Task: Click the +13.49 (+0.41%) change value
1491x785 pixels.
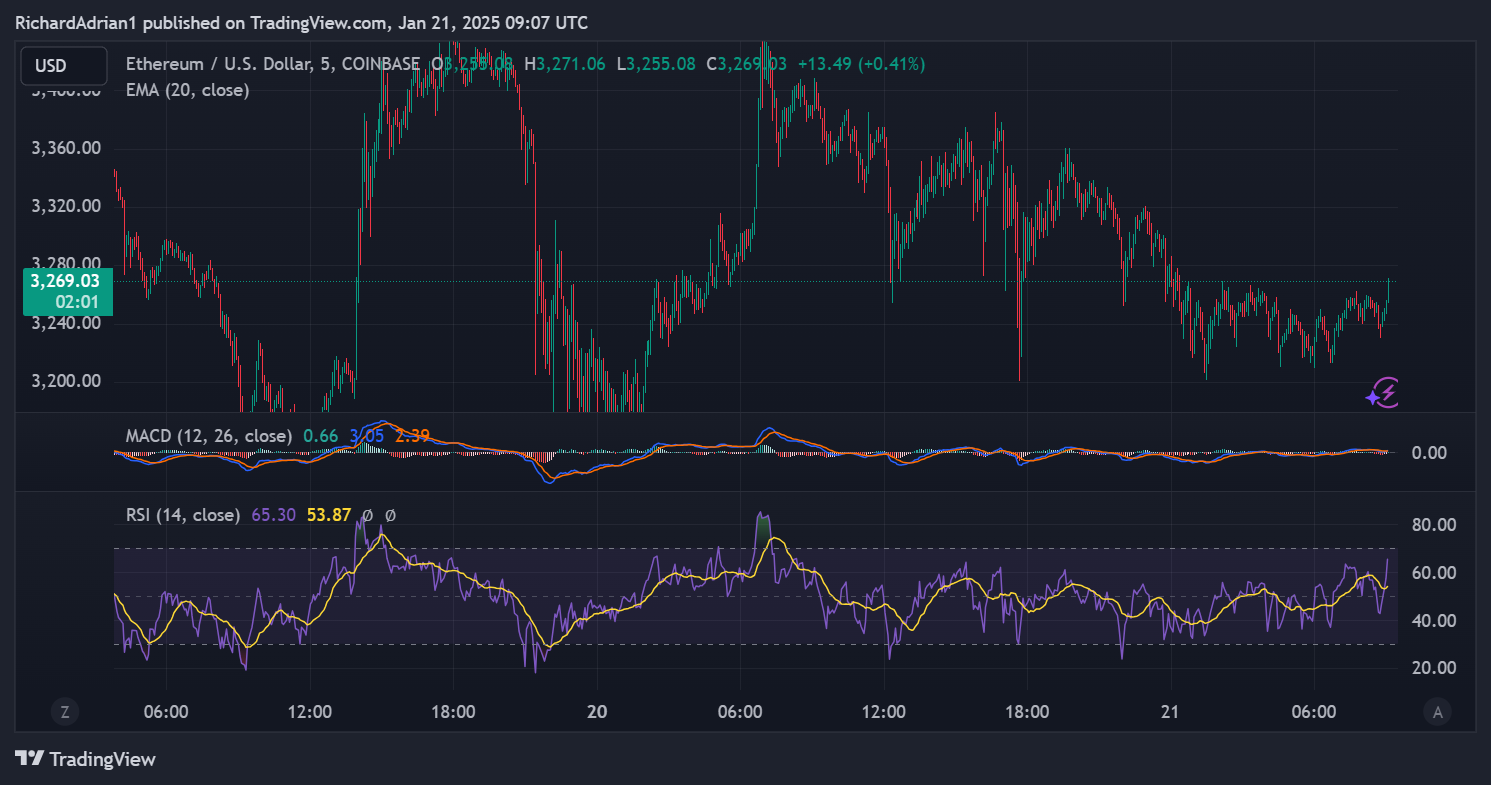Action: click(x=864, y=64)
